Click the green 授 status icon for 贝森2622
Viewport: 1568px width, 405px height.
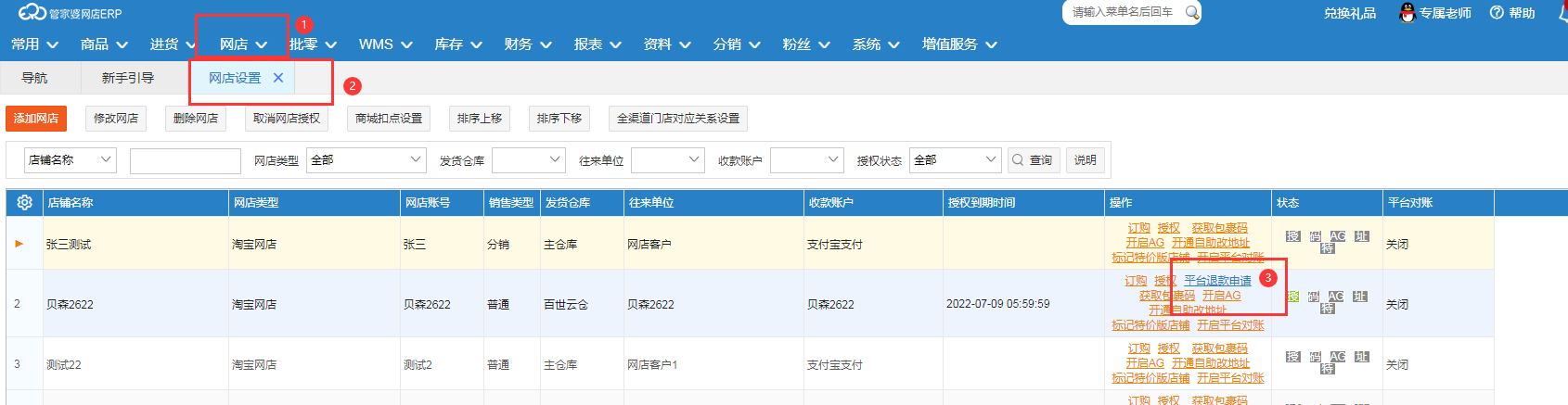pyautogui.click(x=1292, y=297)
